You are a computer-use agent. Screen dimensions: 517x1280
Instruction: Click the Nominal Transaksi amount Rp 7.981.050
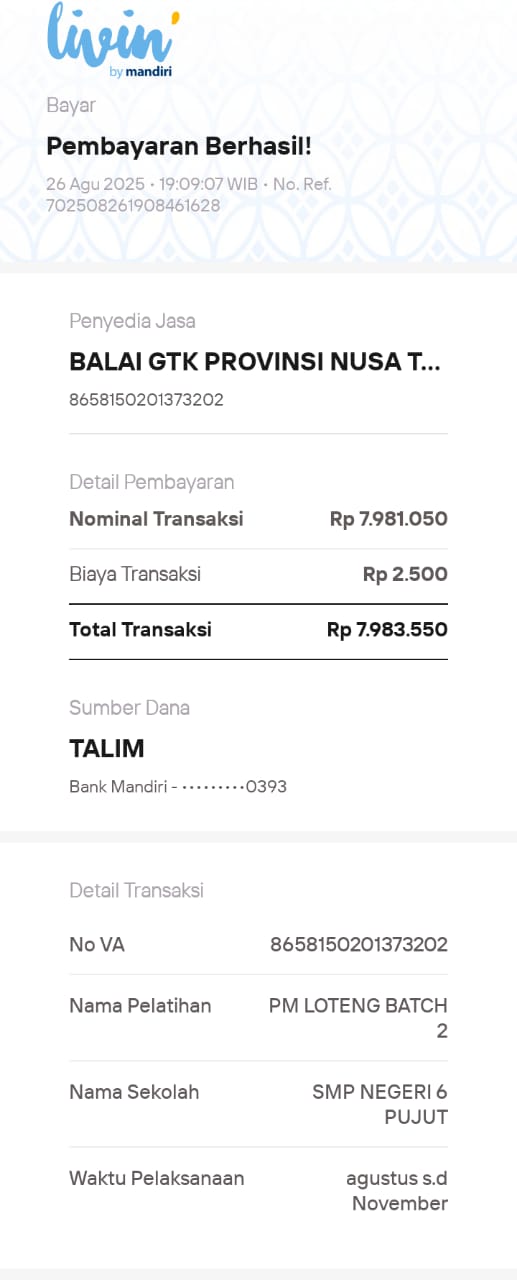coord(389,519)
